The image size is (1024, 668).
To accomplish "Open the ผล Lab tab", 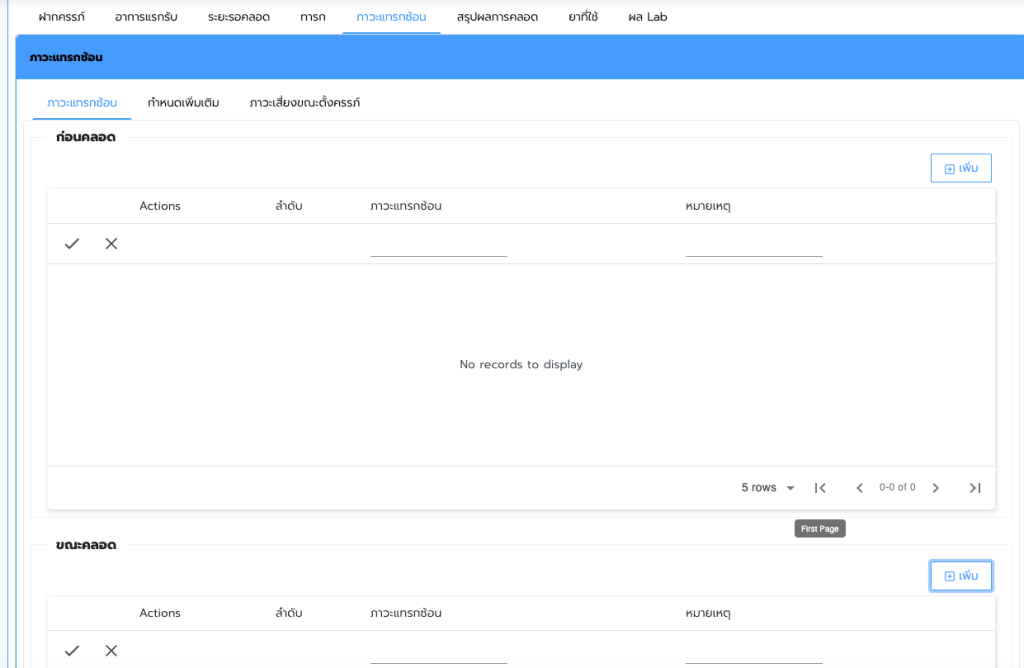I will pos(647,17).
